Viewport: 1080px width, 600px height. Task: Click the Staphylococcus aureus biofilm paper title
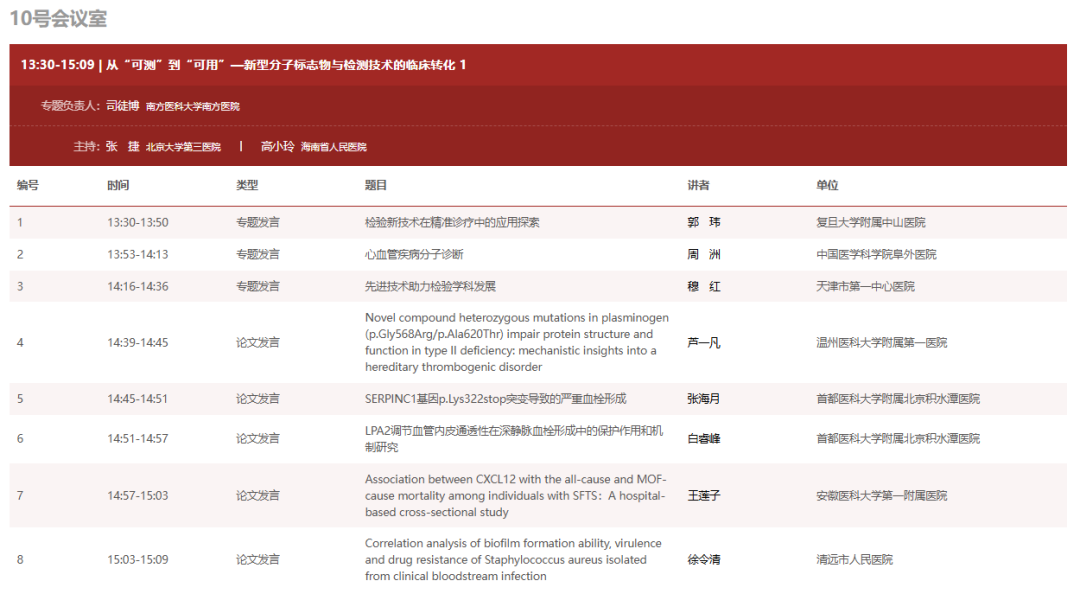pos(513,559)
